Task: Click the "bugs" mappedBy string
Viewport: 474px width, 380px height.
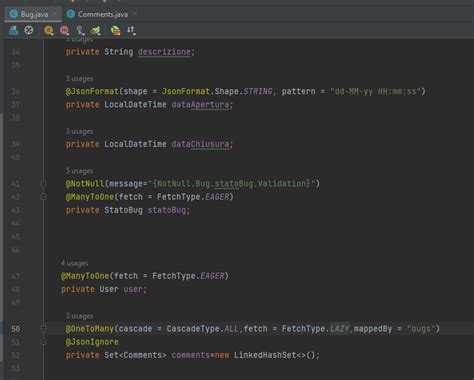Action: point(421,329)
